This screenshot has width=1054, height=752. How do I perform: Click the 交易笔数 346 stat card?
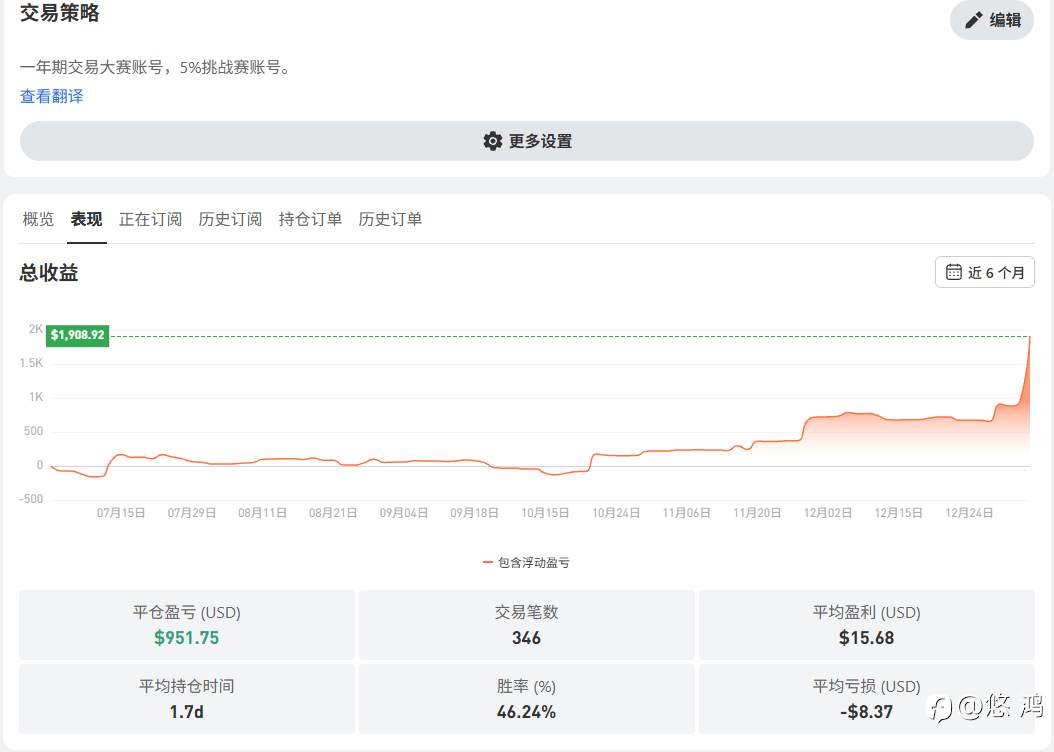point(526,625)
